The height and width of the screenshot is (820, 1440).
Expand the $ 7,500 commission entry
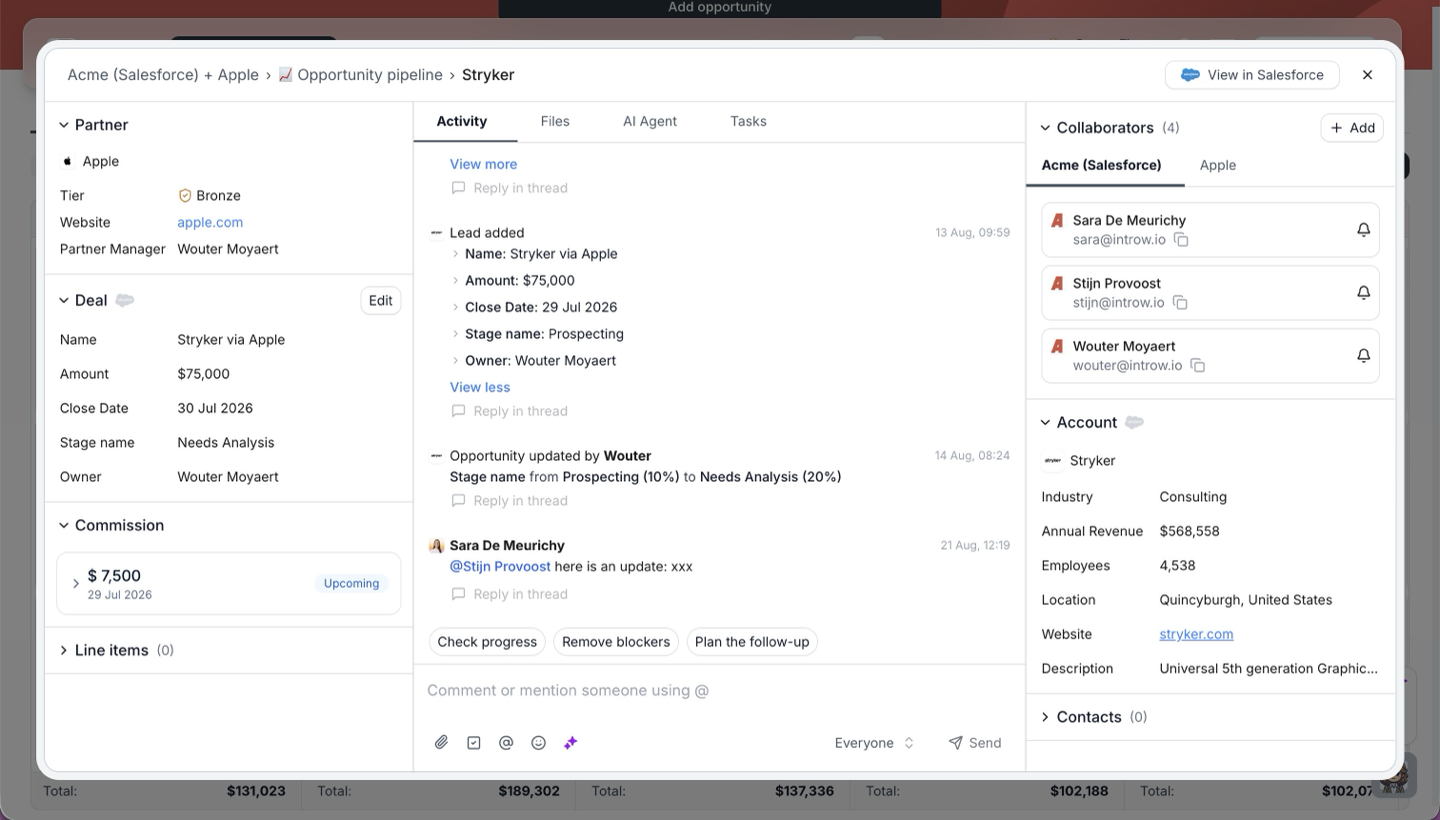point(76,584)
